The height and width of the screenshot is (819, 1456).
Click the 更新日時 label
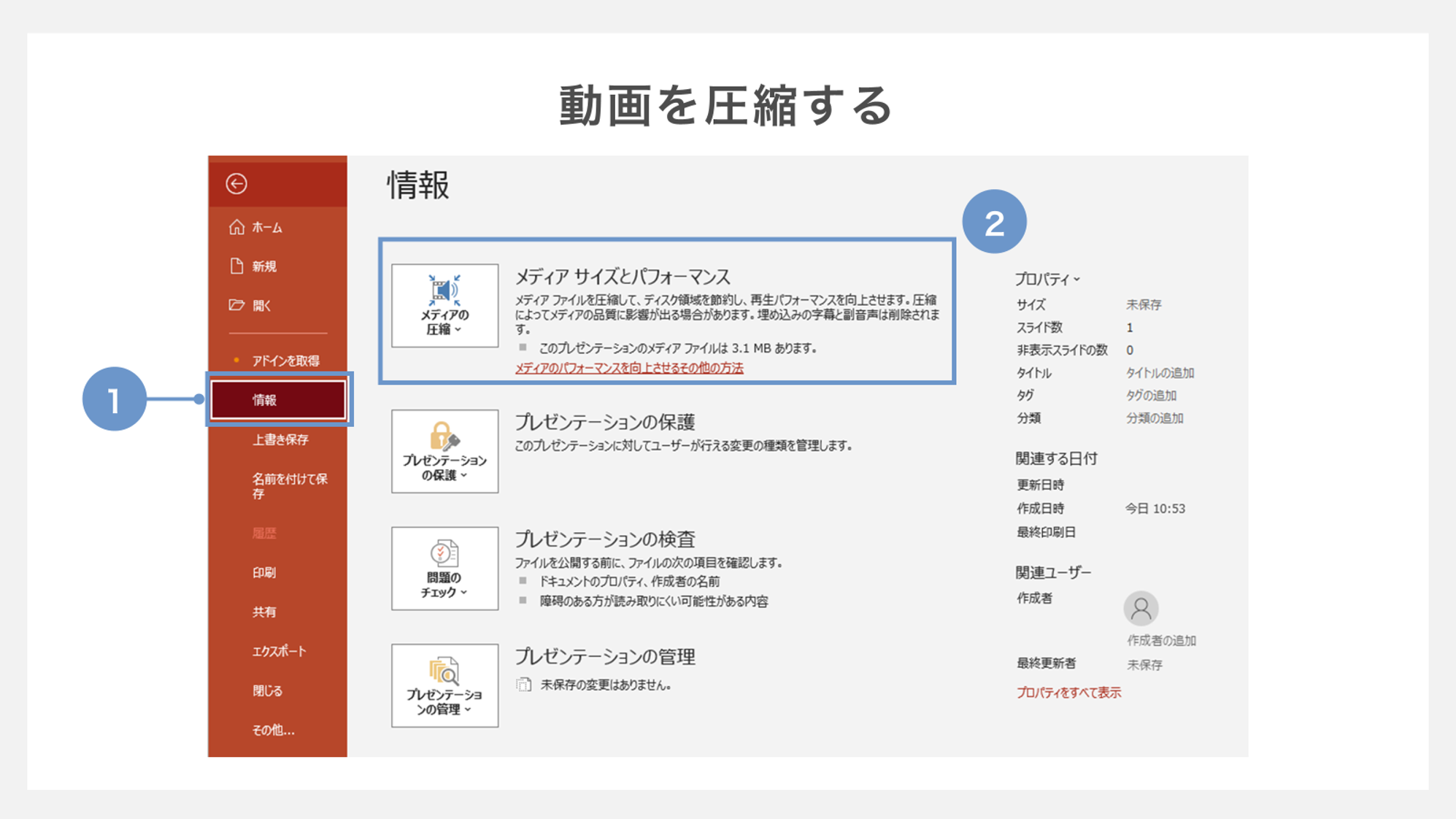1040,485
